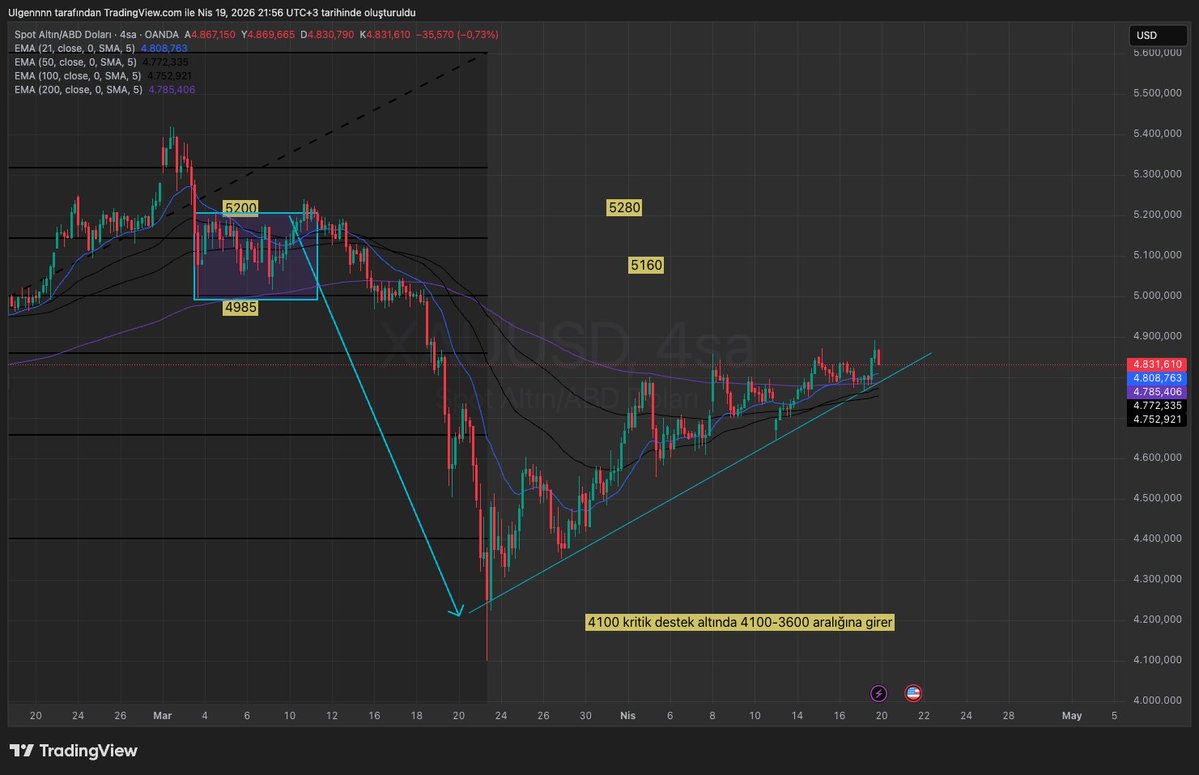
Task: Click the 4985 yellow price label
Action: click(x=240, y=307)
